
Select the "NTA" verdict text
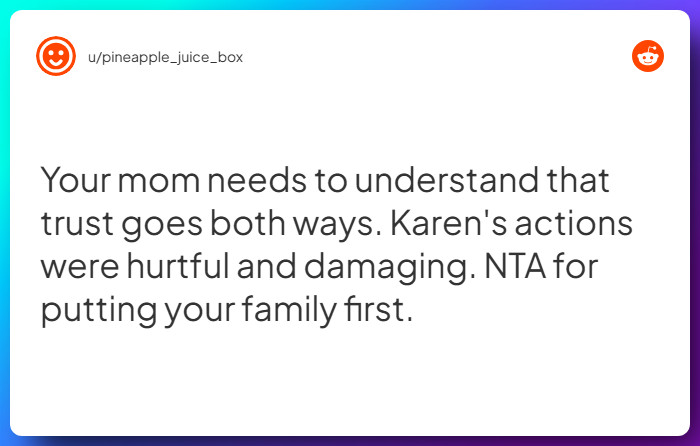point(515,267)
